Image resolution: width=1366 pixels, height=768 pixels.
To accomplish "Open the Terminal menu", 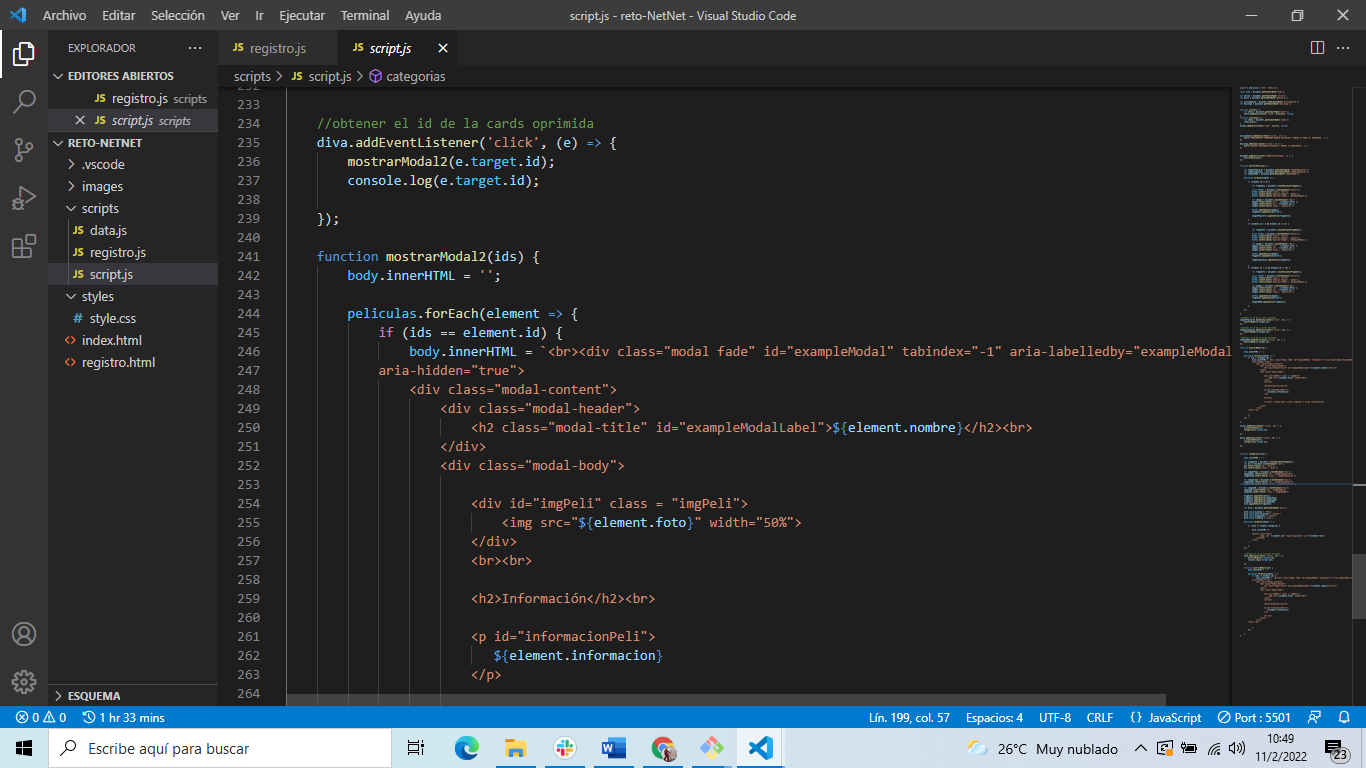I will tap(365, 15).
